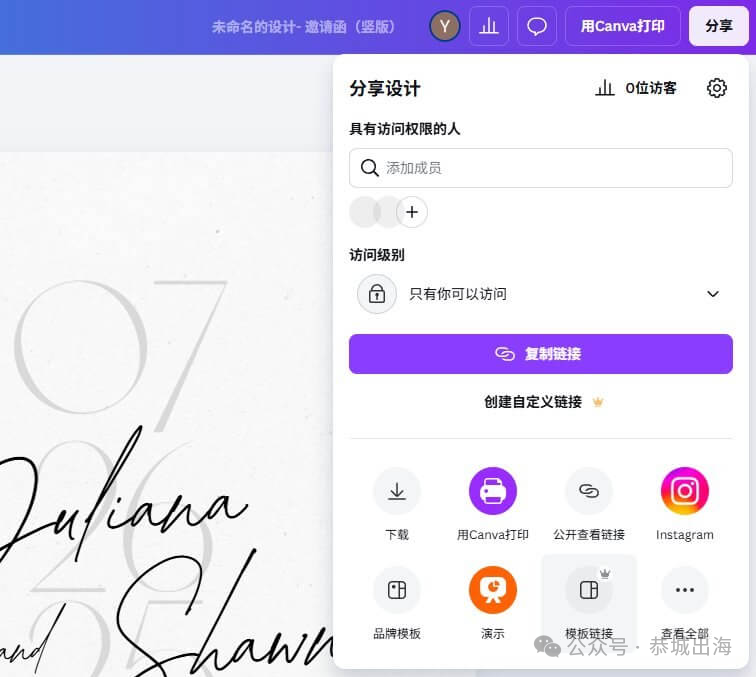
Task: Click the user avatar Y icon
Action: (x=445, y=26)
